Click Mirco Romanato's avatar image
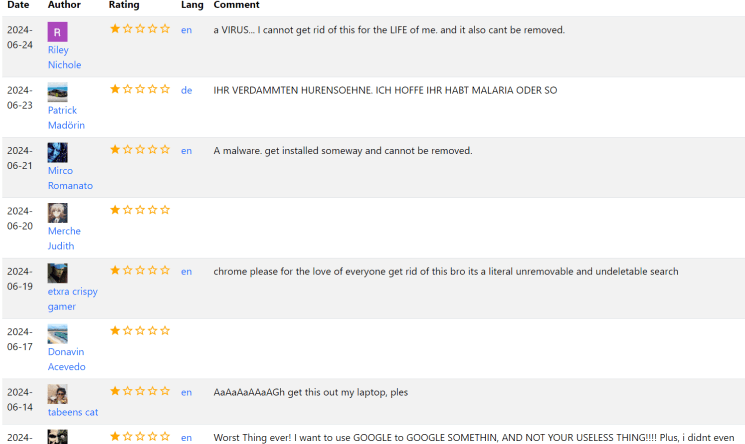The height and width of the screenshot is (444, 745). point(58,152)
